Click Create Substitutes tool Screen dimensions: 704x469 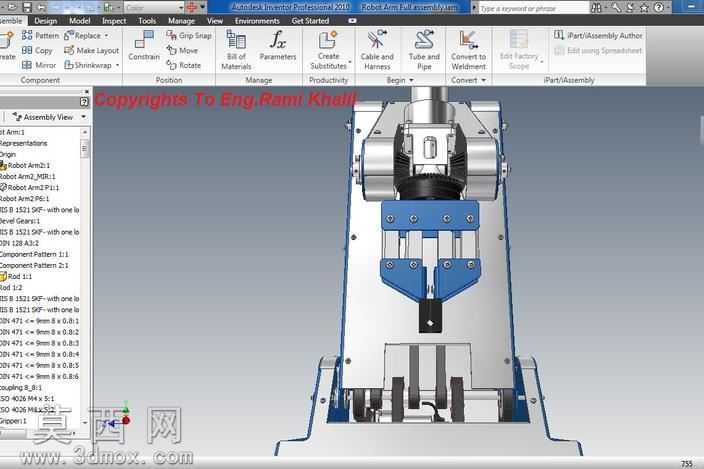pos(328,50)
